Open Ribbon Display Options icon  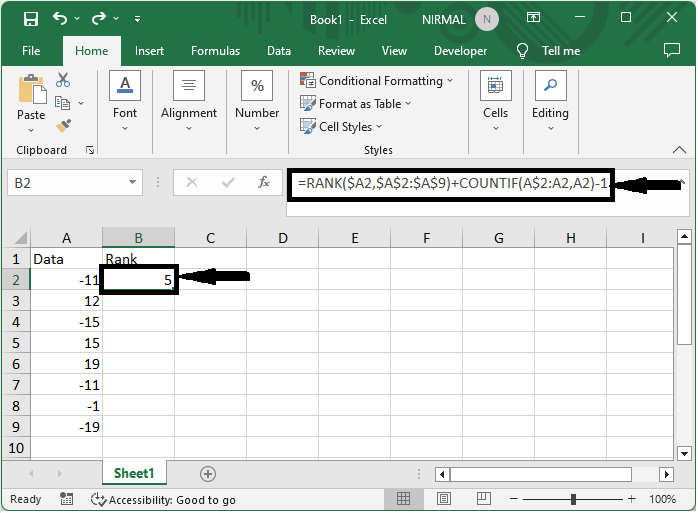533,17
